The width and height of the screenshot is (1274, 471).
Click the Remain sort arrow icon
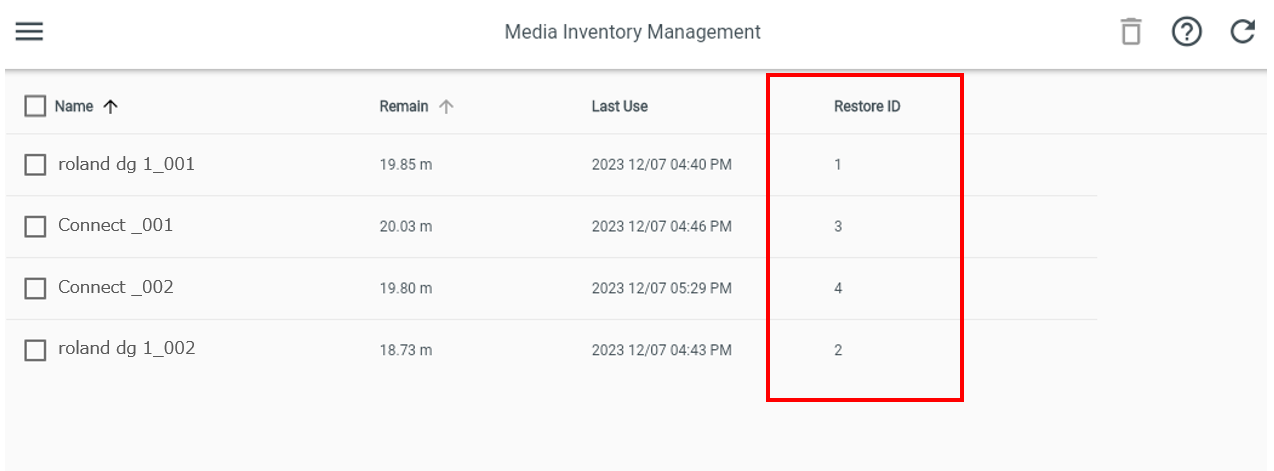click(446, 106)
